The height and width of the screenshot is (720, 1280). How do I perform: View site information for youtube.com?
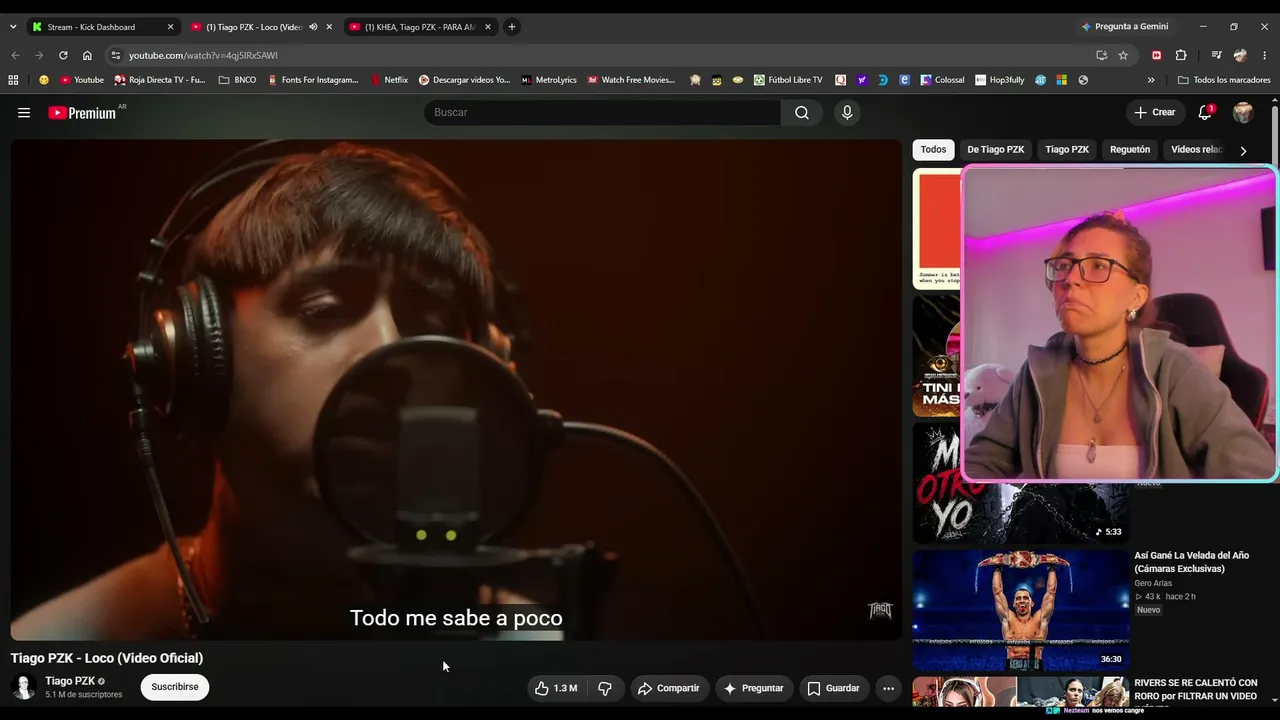pyautogui.click(x=116, y=55)
